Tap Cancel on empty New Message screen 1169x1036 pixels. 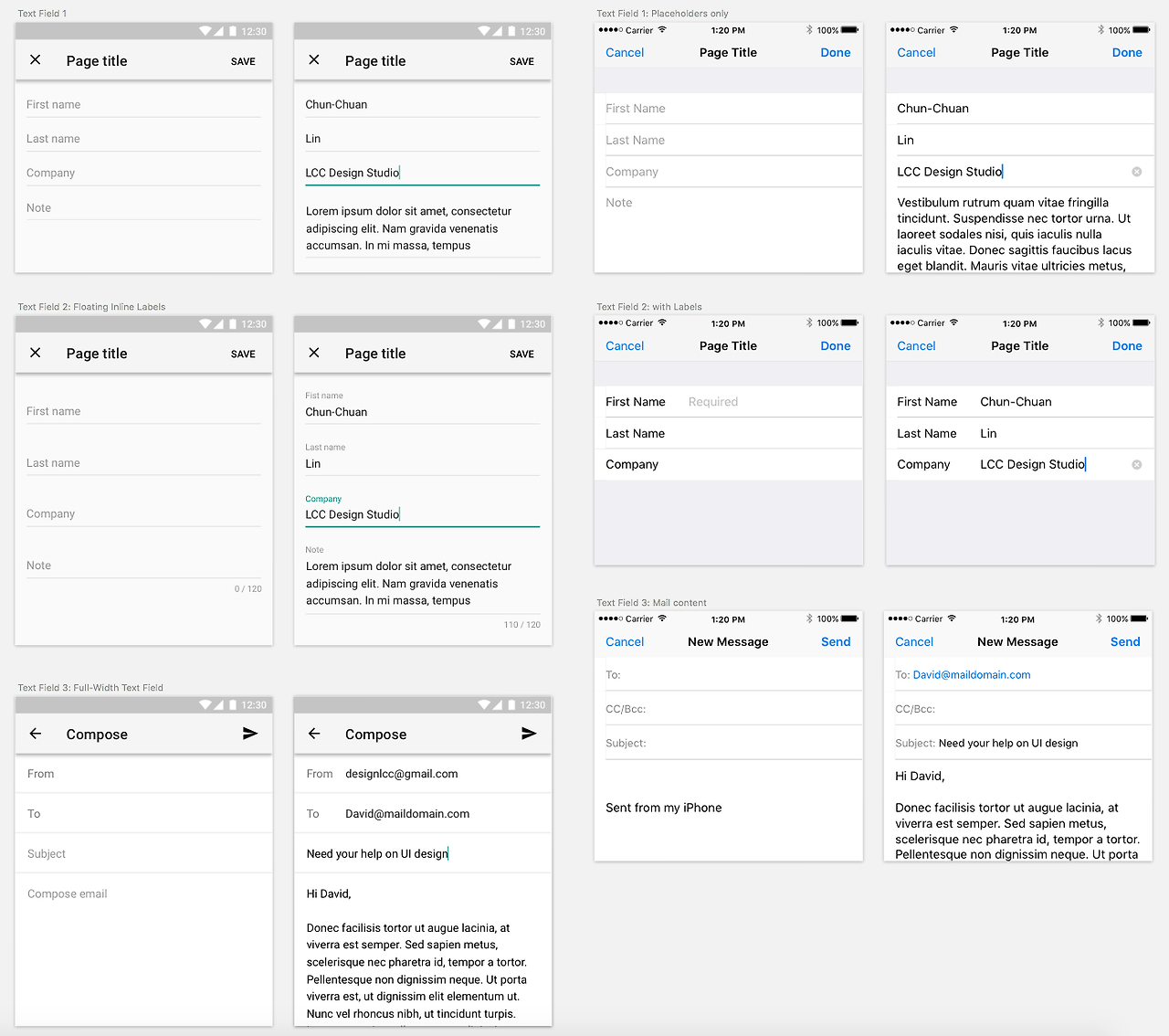[625, 642]
